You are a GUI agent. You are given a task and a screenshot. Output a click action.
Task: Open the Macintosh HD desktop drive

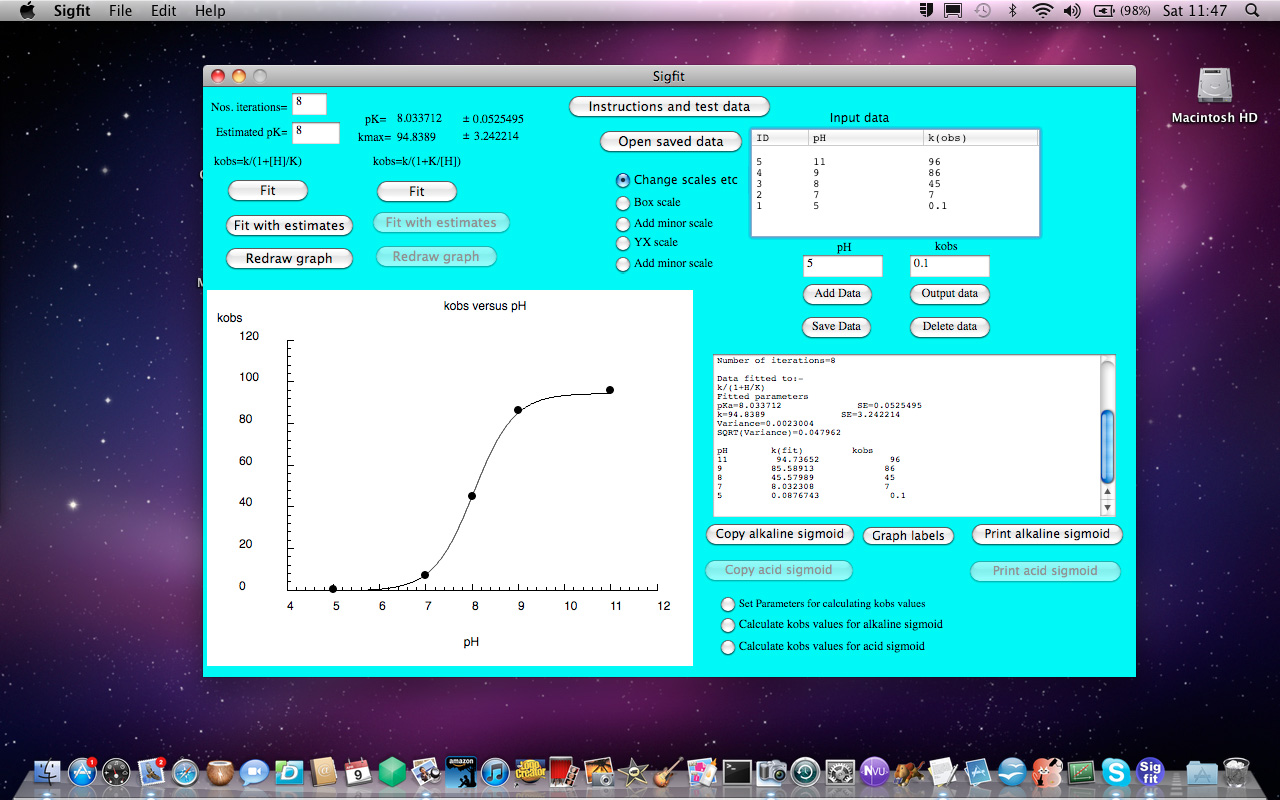(1214, 88)
